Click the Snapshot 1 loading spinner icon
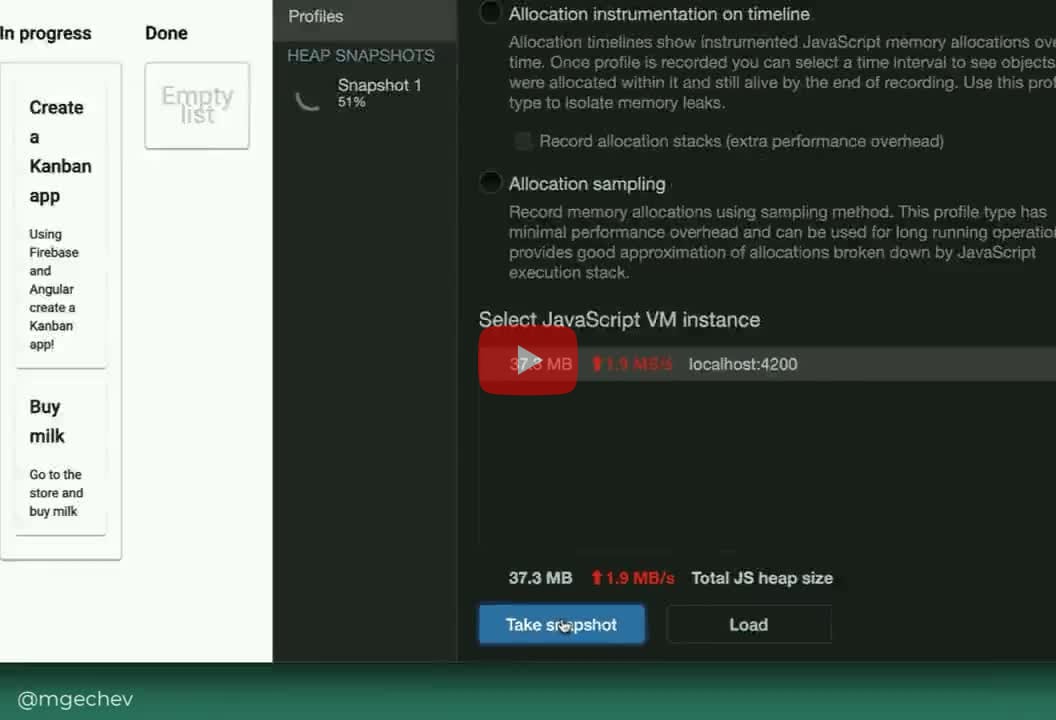 click(308, 99)
